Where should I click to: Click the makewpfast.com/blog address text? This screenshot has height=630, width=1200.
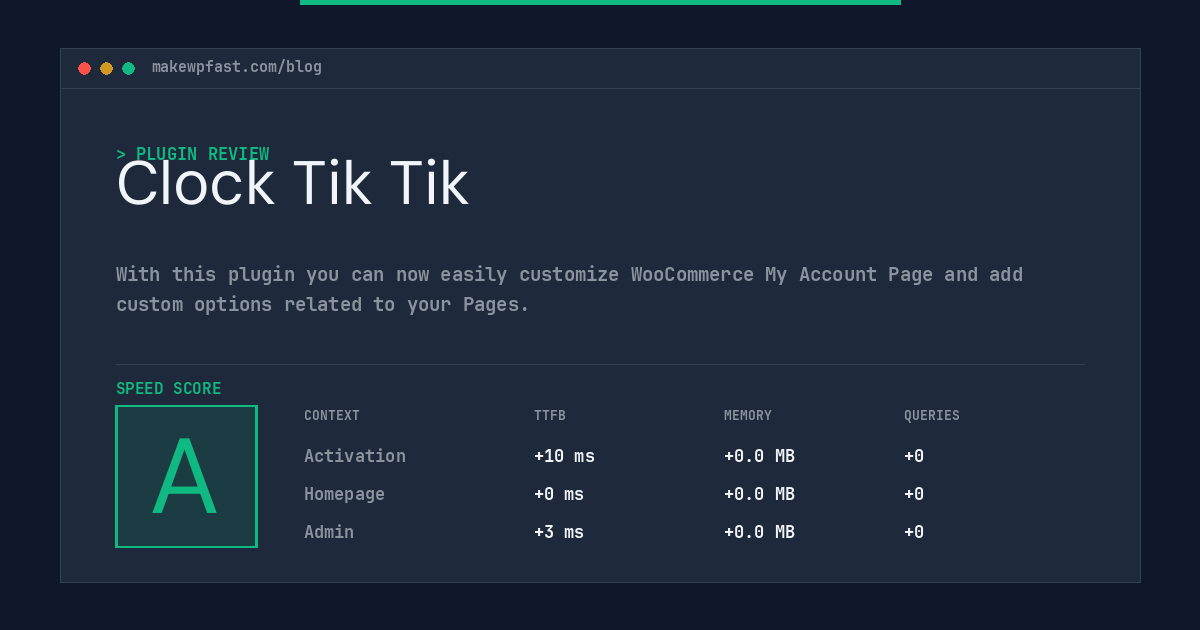pyautogui.click(x=237, y=67)
